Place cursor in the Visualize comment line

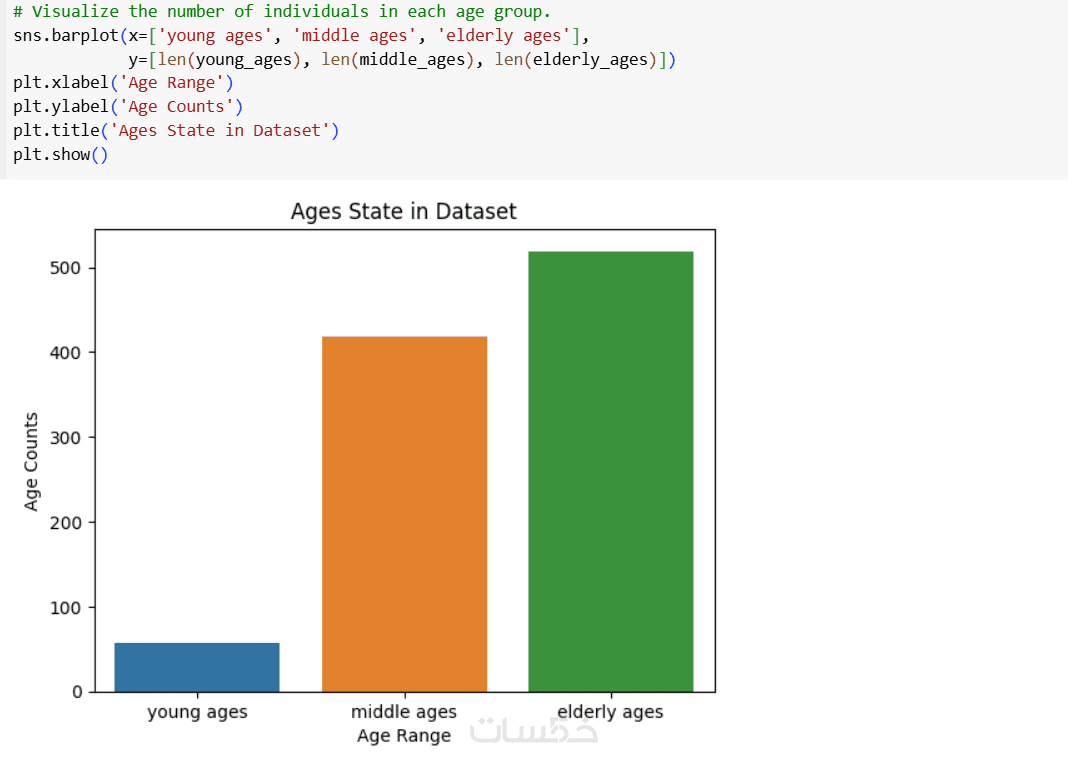click(282, 11)
